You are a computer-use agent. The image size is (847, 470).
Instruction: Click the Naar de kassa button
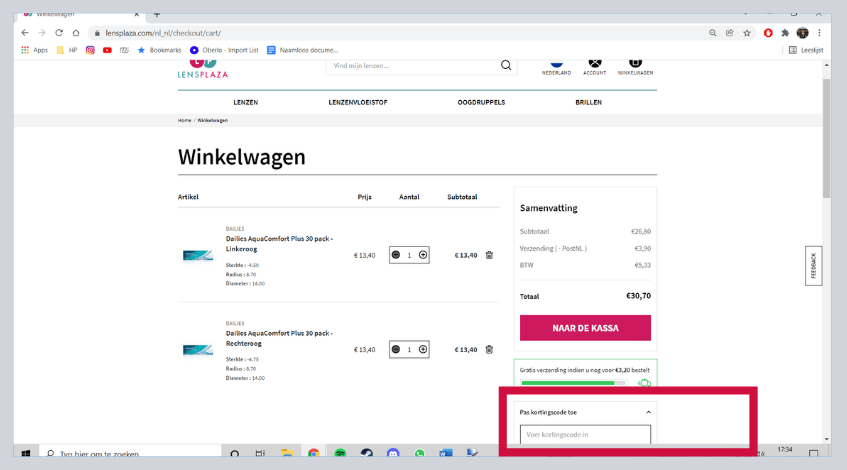[586, 328]
